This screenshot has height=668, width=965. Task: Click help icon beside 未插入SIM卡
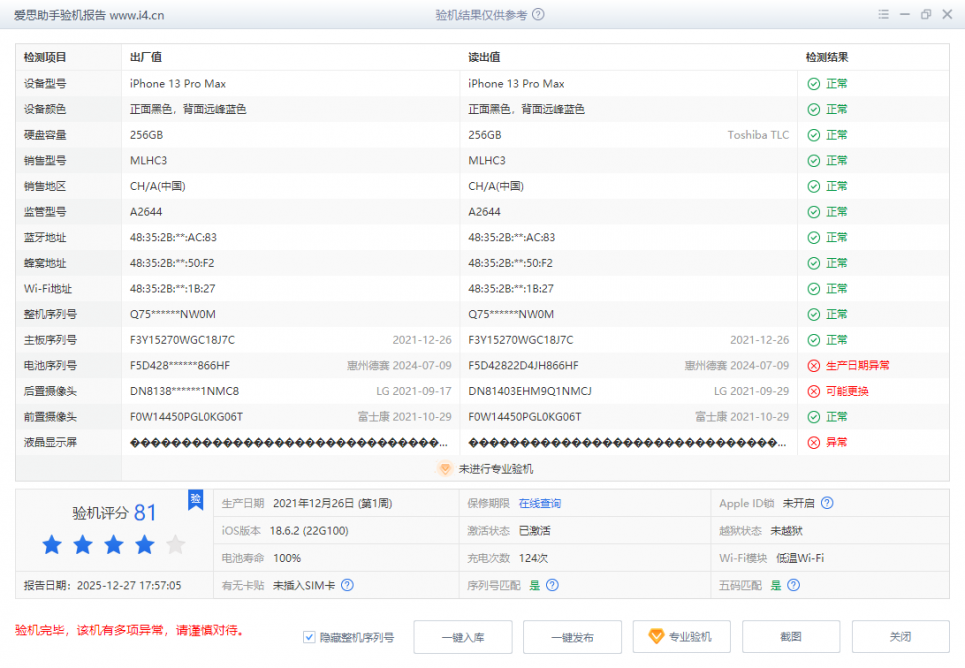coord(347,585)
